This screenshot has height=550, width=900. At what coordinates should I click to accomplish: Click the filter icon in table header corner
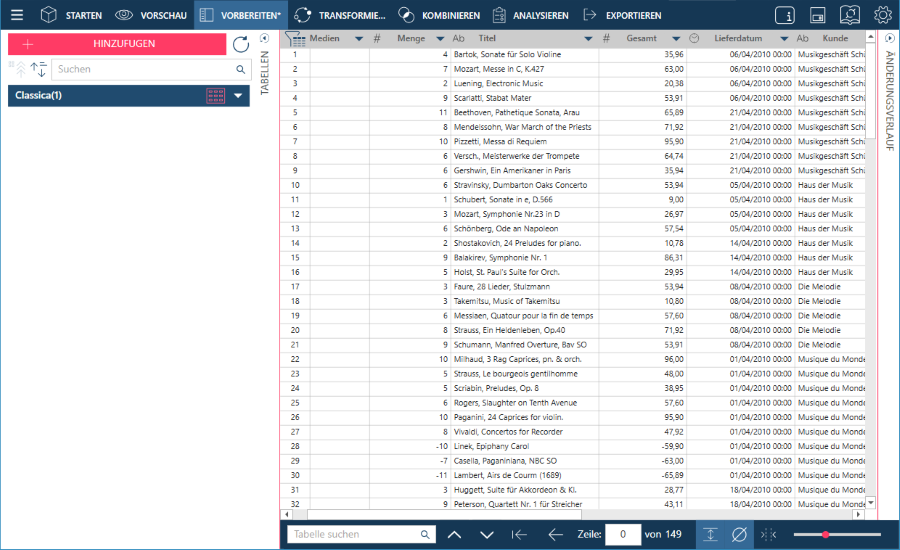click(294, 38)
